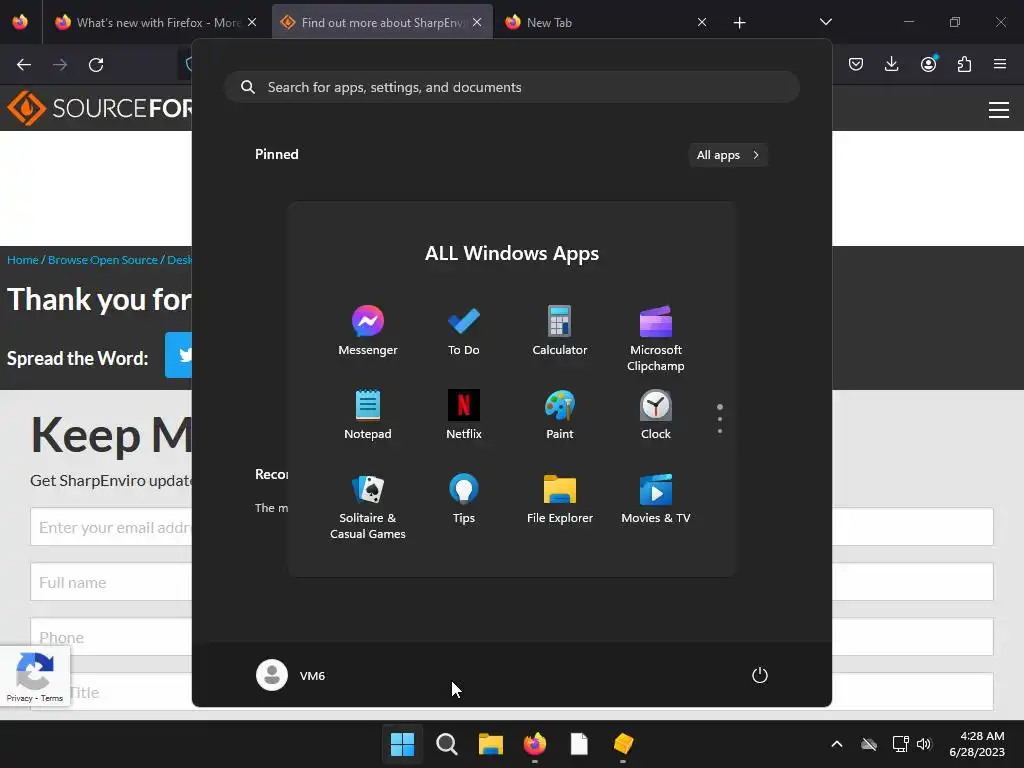Open Firefox application menu
The width and height of the screenshot is (1024, 768).
click(1000, 64)
